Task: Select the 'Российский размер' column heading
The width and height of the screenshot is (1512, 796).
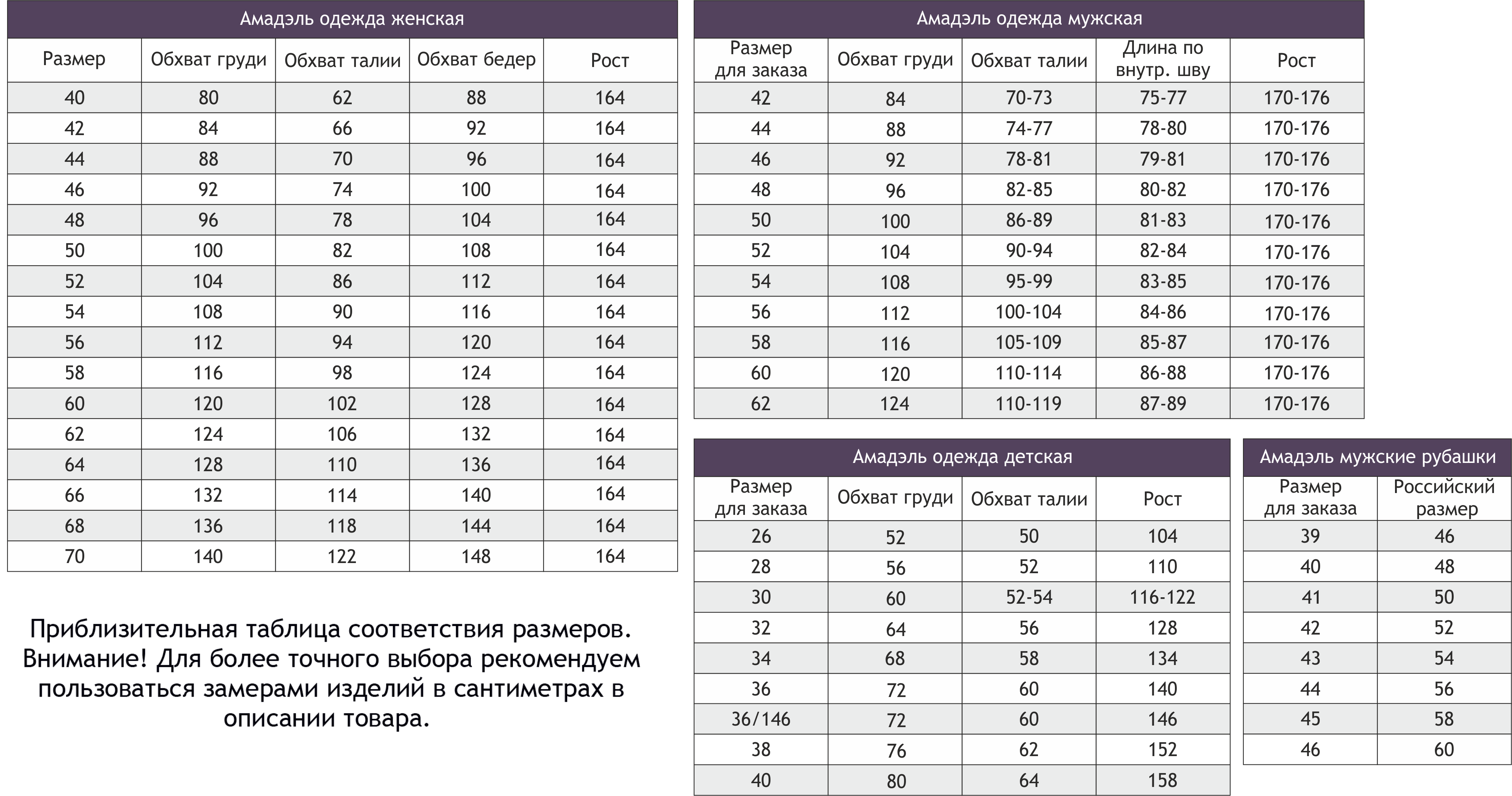Action: coord(1445,498)
